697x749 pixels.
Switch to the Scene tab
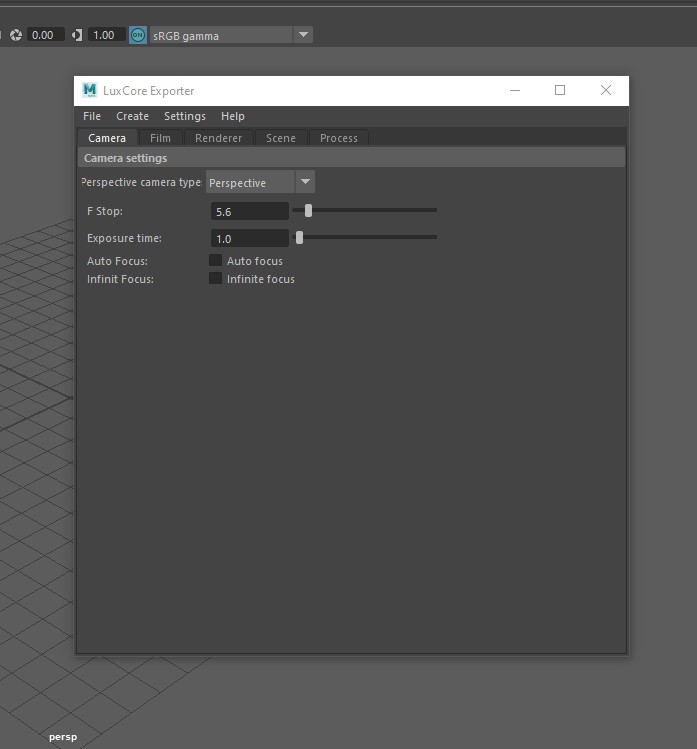point(281,138)
